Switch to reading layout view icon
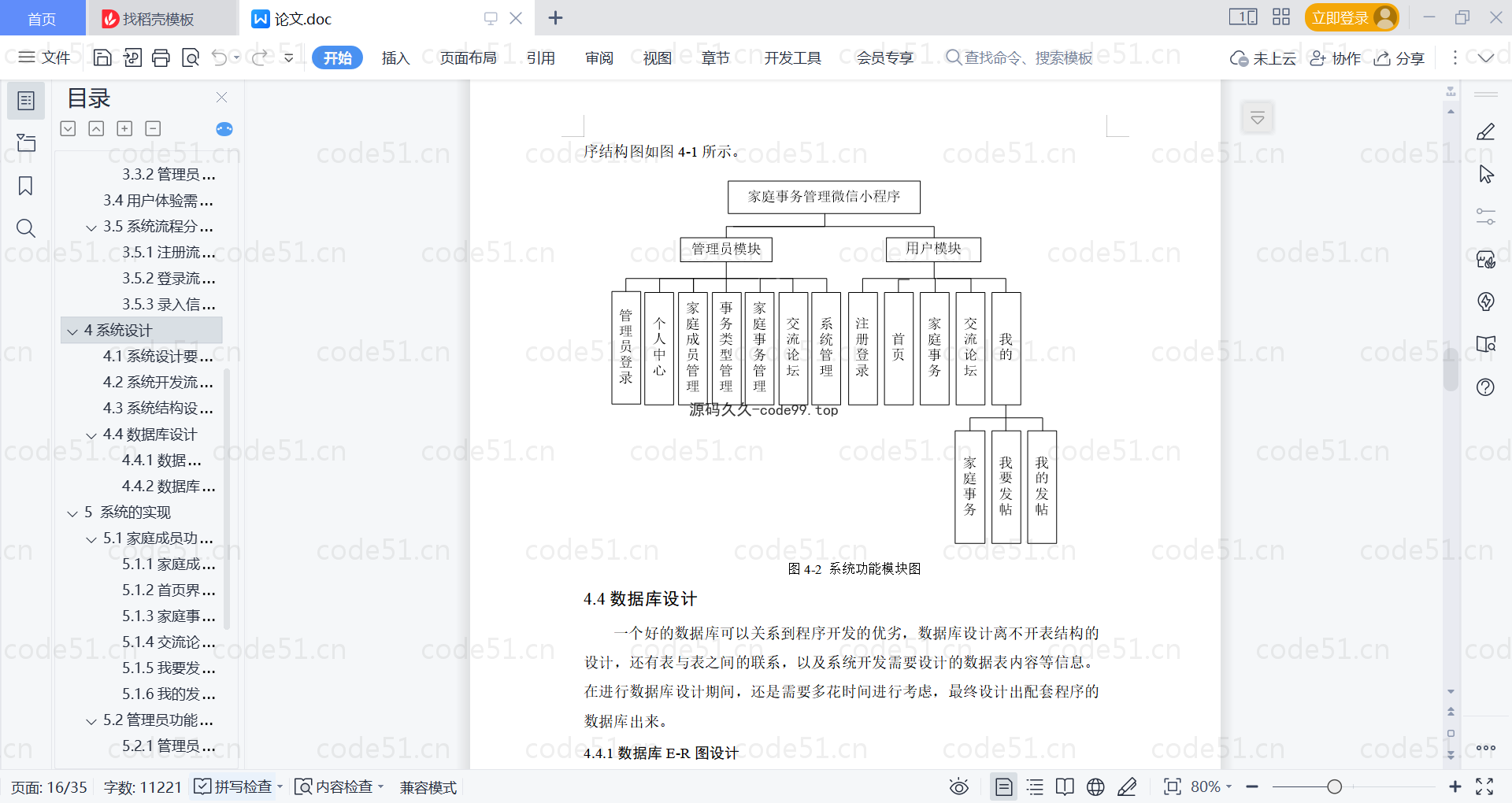 1065,786
